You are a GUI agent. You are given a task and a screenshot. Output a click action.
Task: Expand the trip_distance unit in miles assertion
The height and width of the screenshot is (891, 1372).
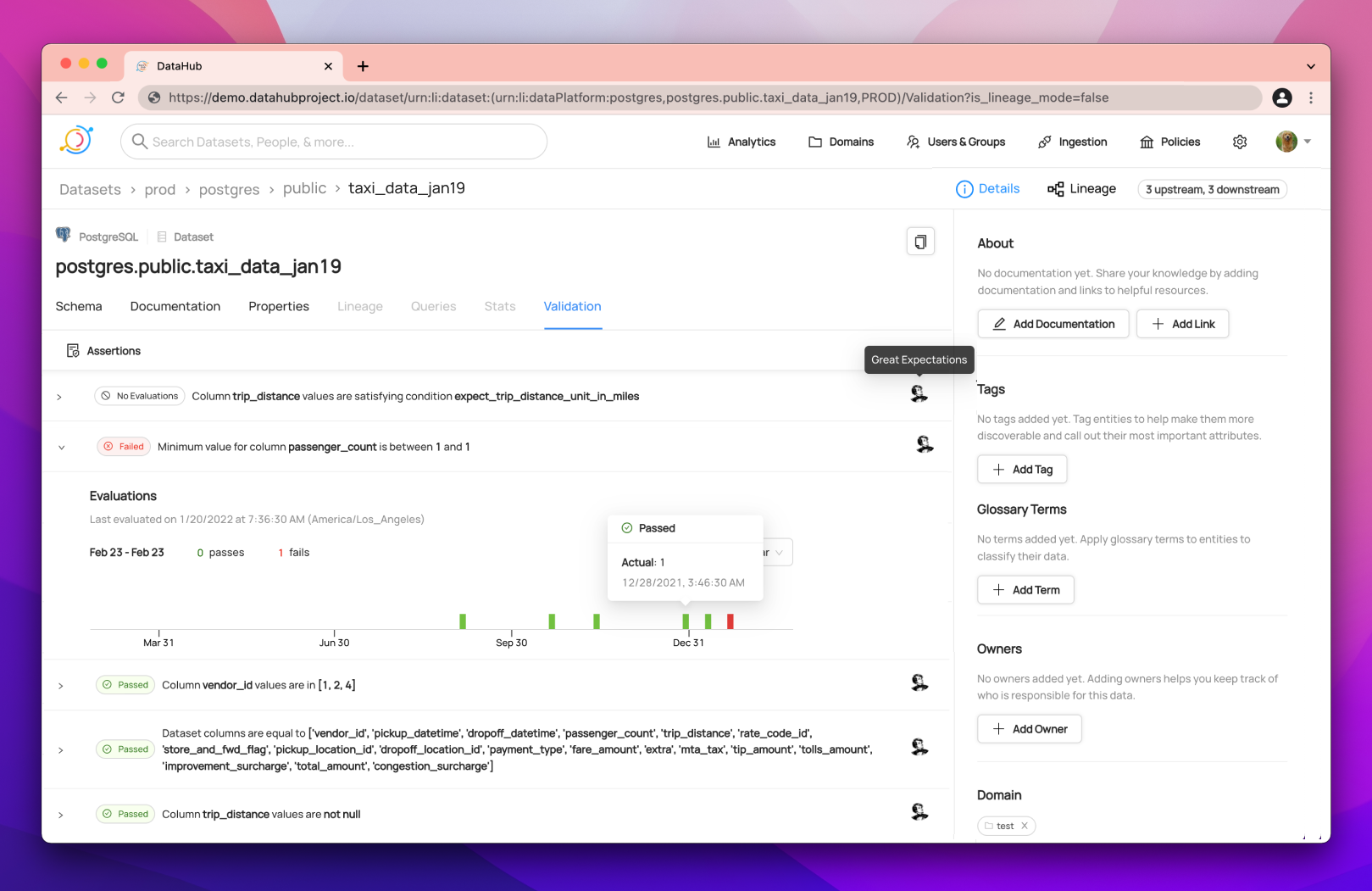(59, 397)
